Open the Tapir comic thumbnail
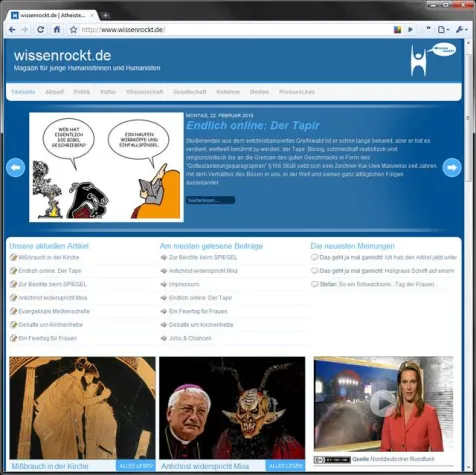Image resolution: width=476 pixels, height=475 pixels. 106,167
